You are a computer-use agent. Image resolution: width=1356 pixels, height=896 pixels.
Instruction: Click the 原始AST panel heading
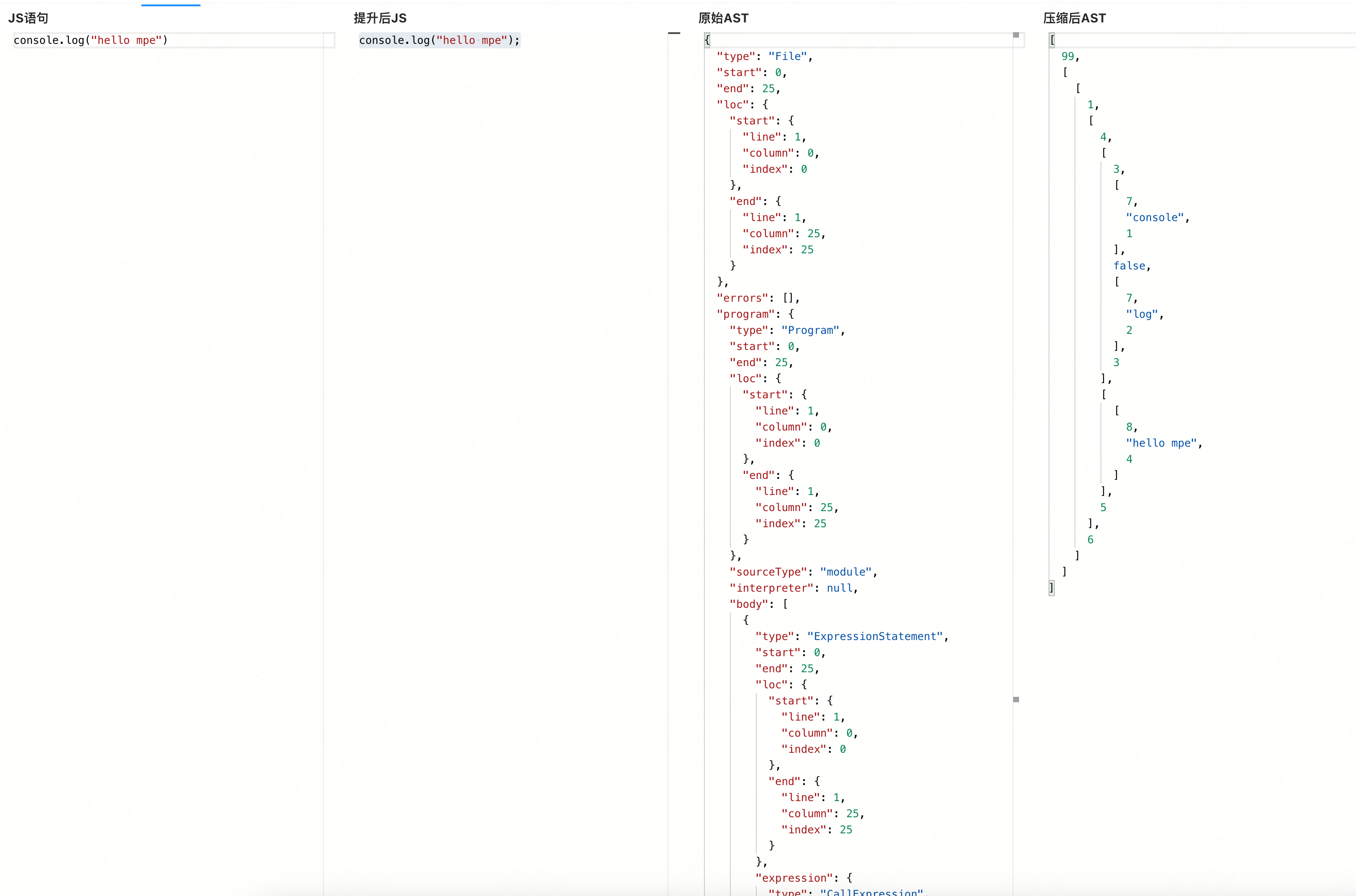coord(723,18)
